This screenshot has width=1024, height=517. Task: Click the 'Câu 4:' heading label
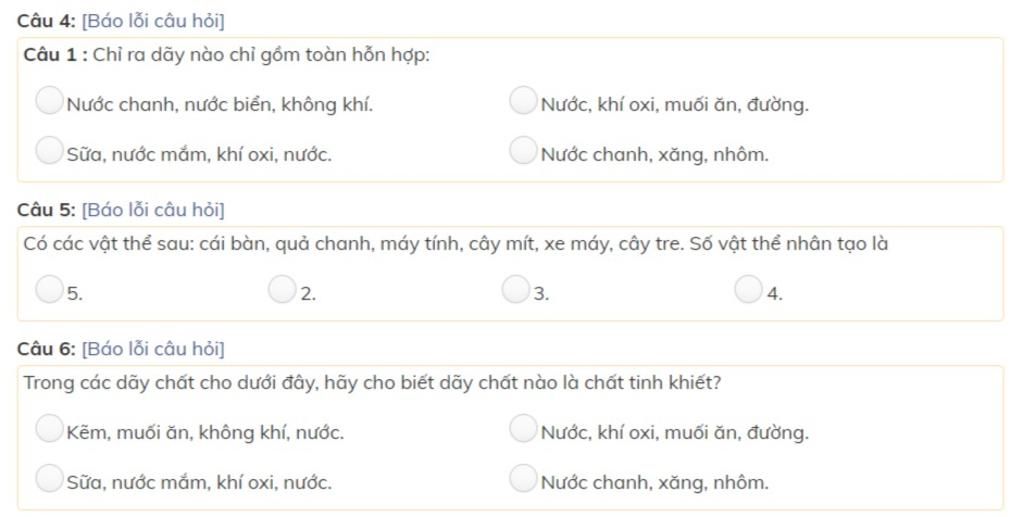click(46, 21)
